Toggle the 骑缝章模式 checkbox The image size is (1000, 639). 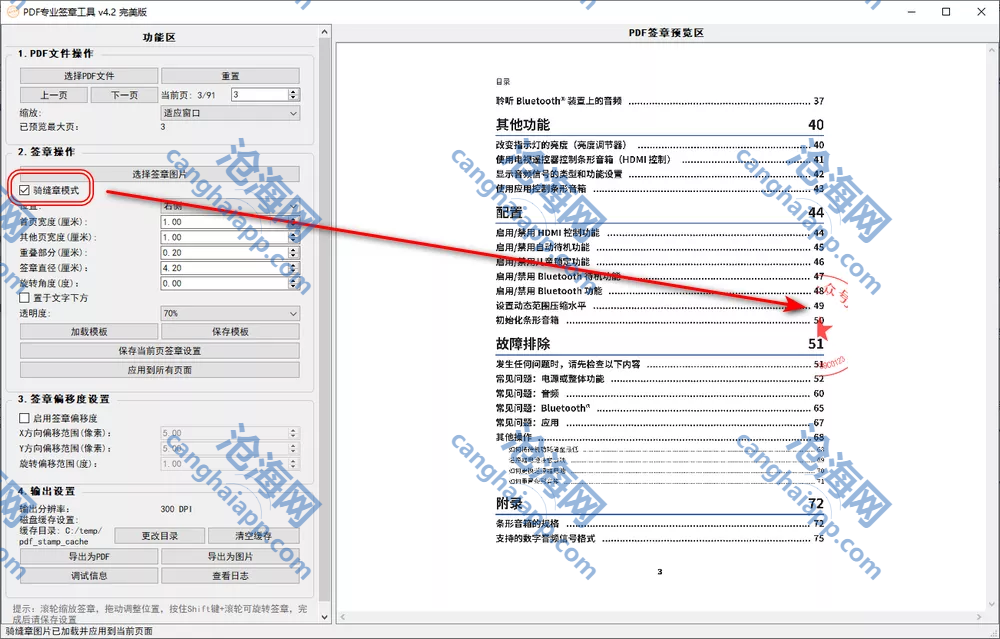(x=25, y=189)
